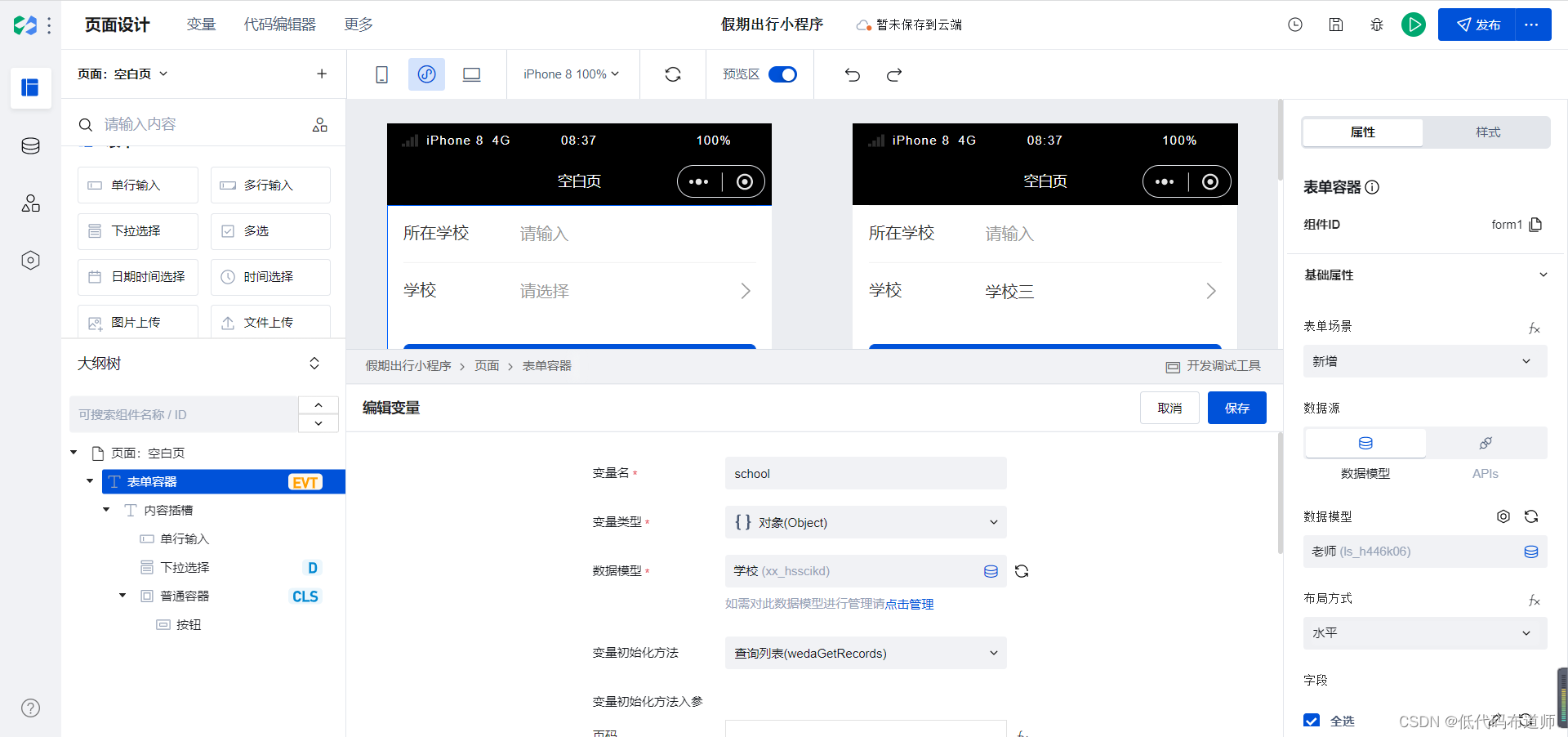Open 开发调试工具

click(1214, 366)
